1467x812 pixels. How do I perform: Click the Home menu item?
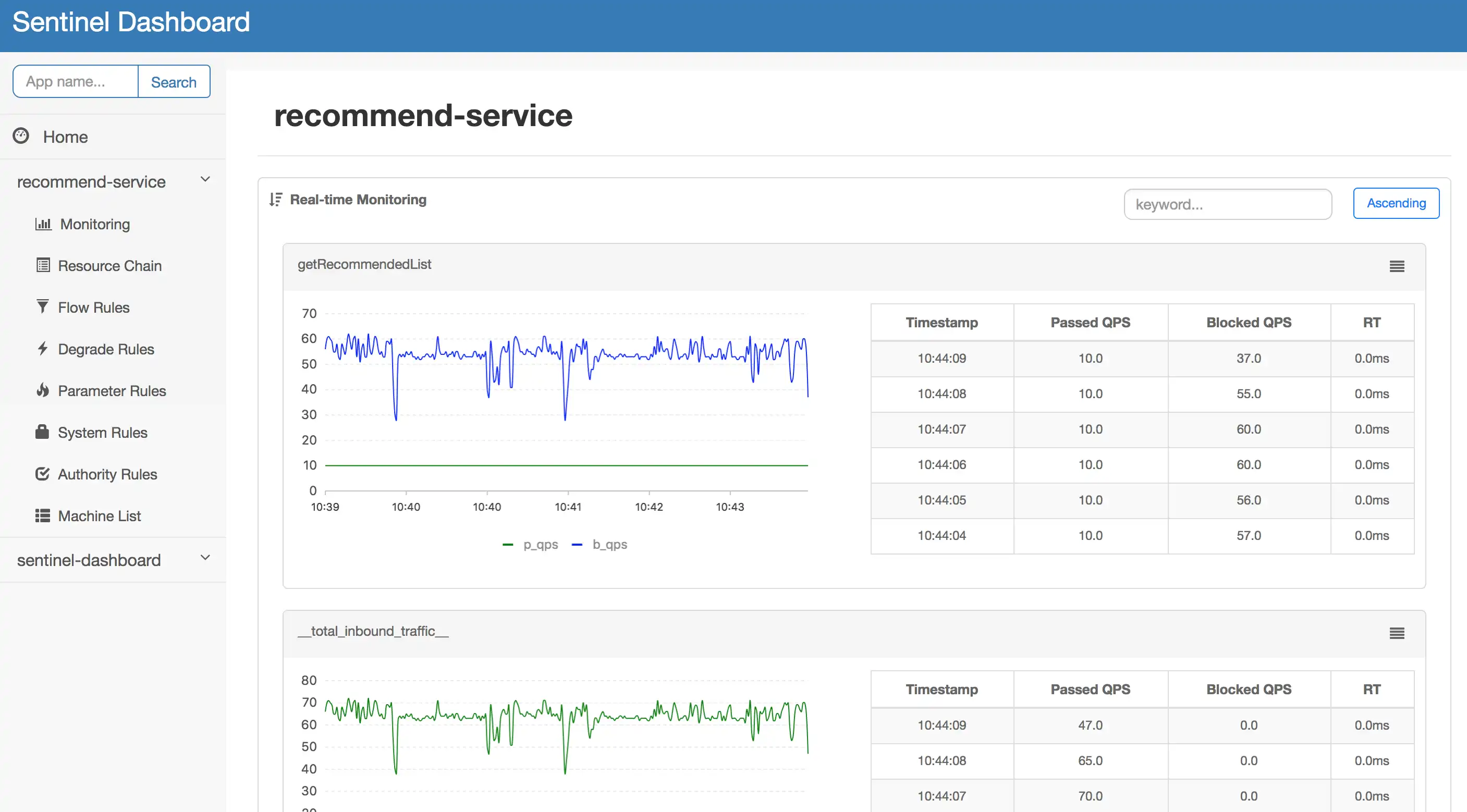point(66,136)
